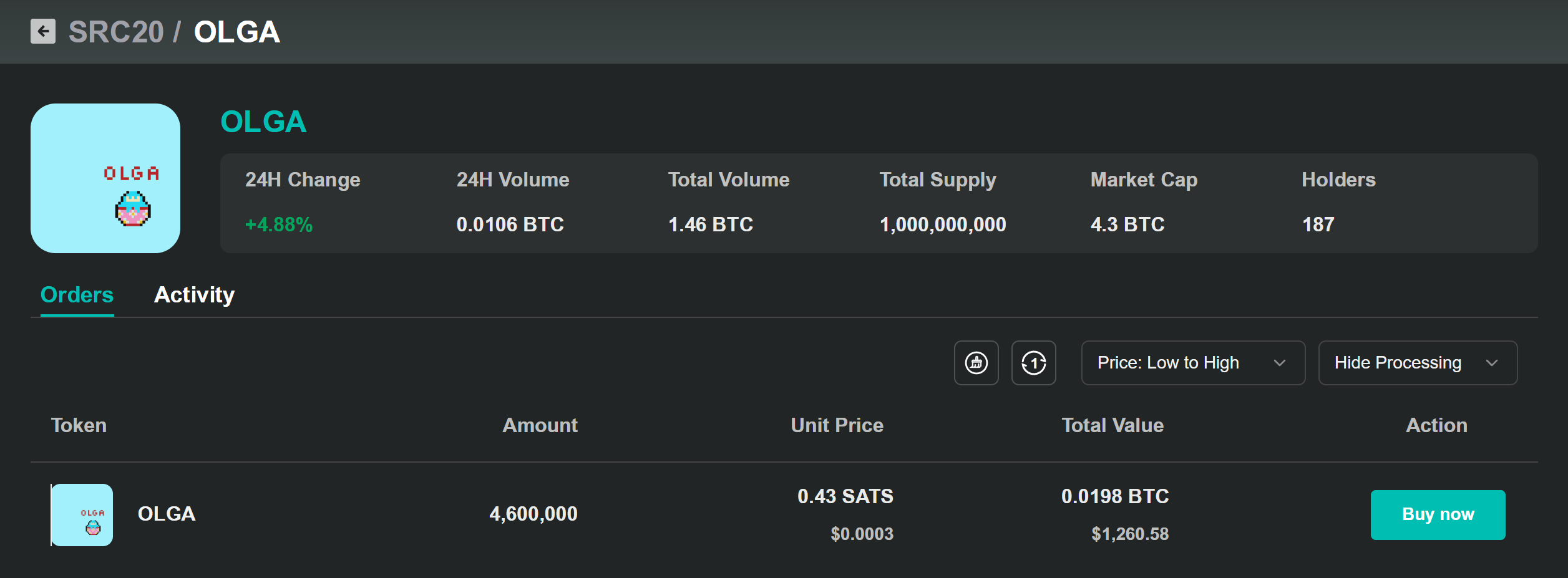
Task: Click the +4.88% 24H change value
Action: (x=279, y=224)
